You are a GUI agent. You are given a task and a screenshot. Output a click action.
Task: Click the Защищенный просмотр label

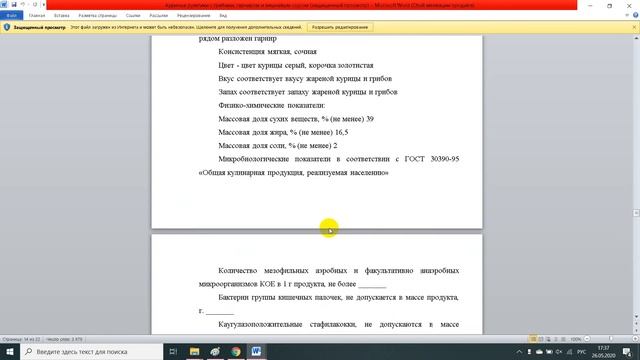pyautogui.click(x=40, y=27)
